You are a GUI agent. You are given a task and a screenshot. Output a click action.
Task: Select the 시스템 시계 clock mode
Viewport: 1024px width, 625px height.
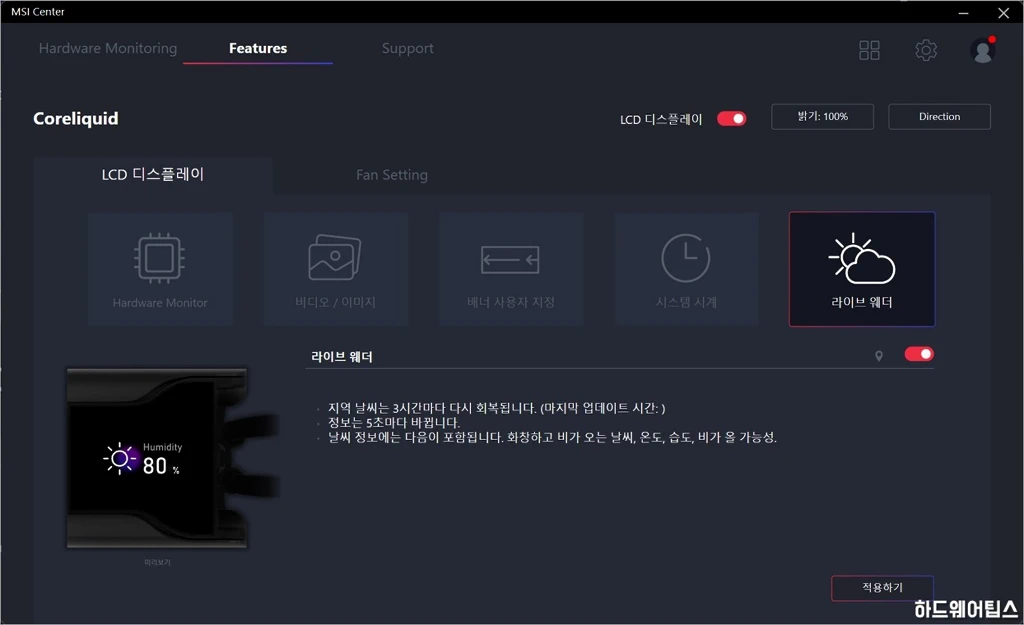(x=686, y=268)
